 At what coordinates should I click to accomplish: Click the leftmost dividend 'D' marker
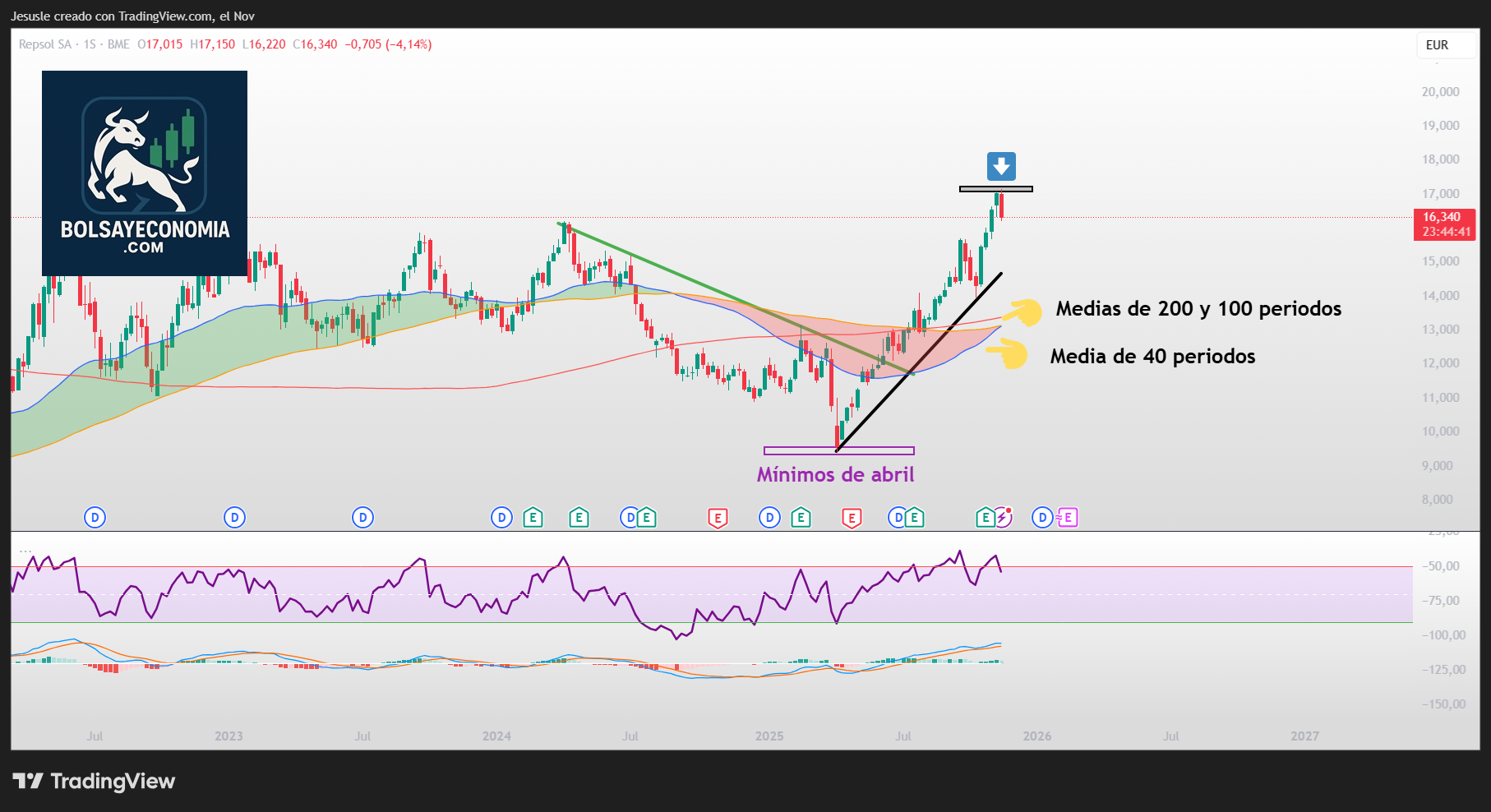pos(95,518)
